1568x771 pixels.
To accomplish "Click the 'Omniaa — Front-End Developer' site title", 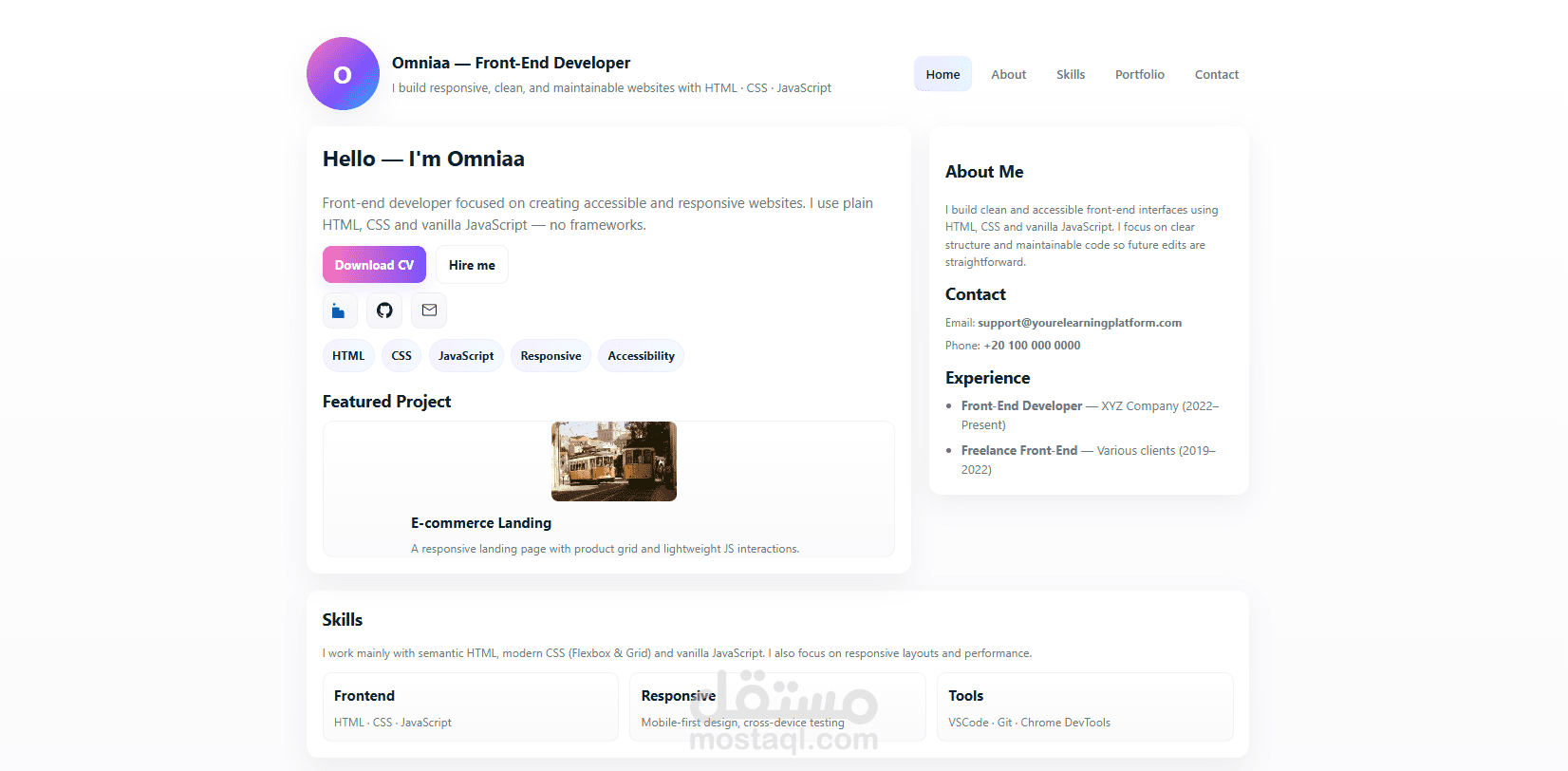I will [x=511, y=63].
